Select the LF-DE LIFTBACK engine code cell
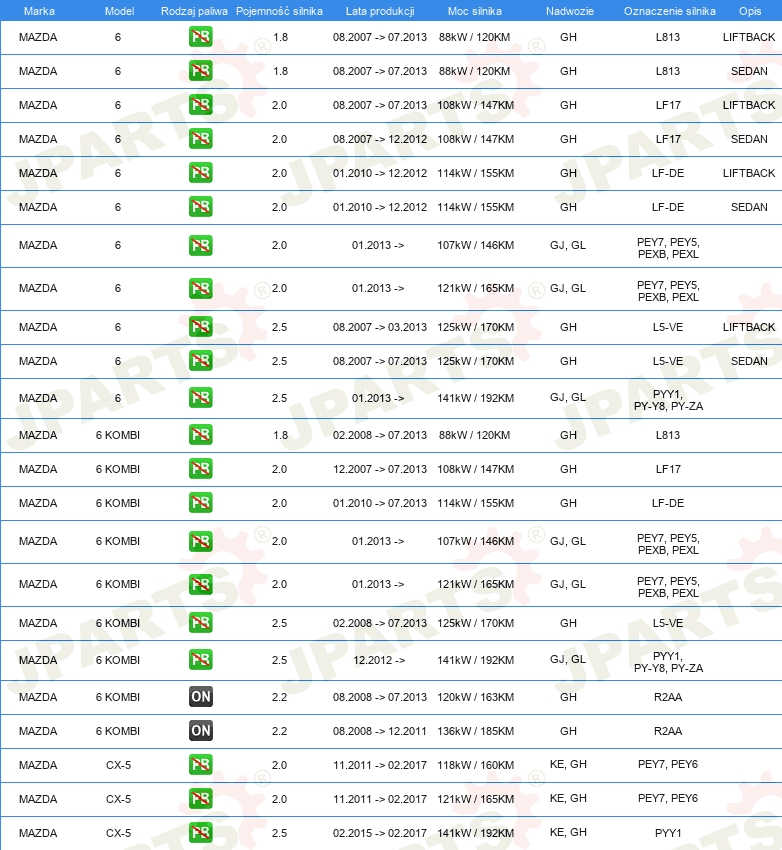 tap(668, 173)
